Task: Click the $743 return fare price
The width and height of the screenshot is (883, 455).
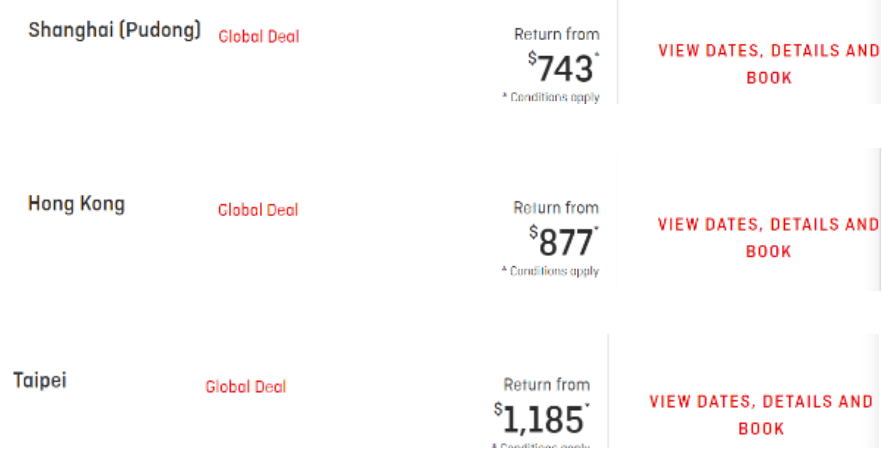Action: coord(565,69)
